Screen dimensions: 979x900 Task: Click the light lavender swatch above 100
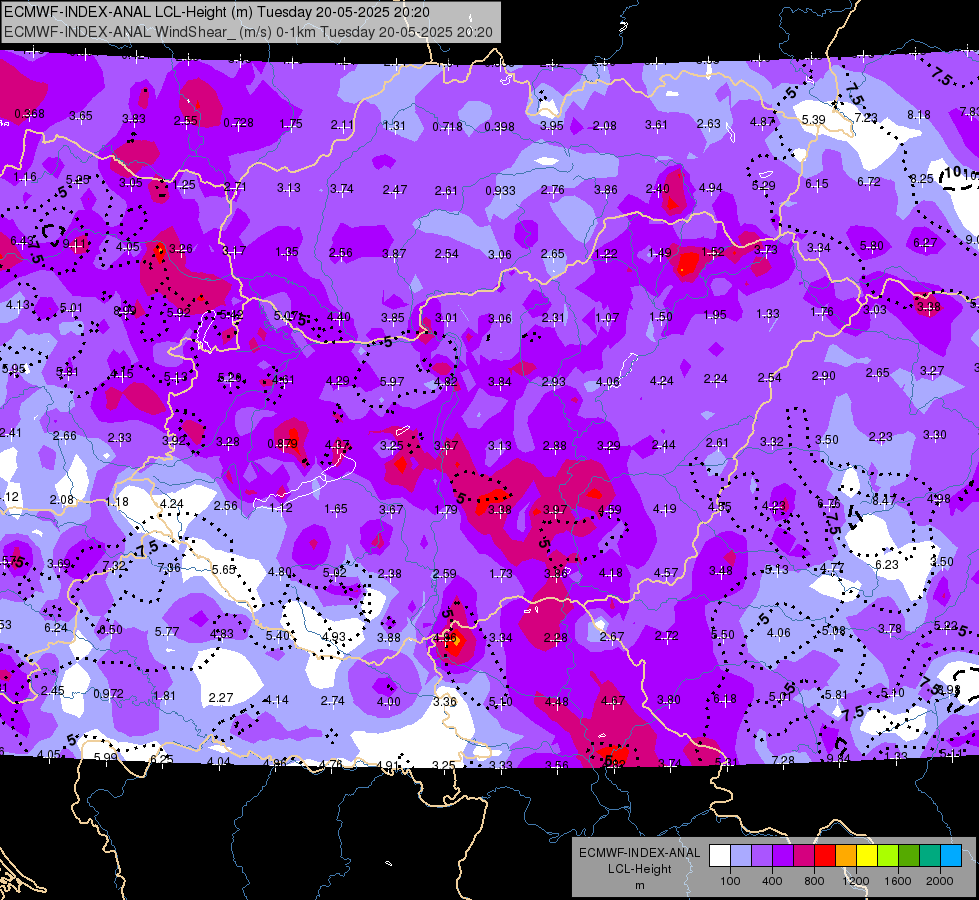741,856
